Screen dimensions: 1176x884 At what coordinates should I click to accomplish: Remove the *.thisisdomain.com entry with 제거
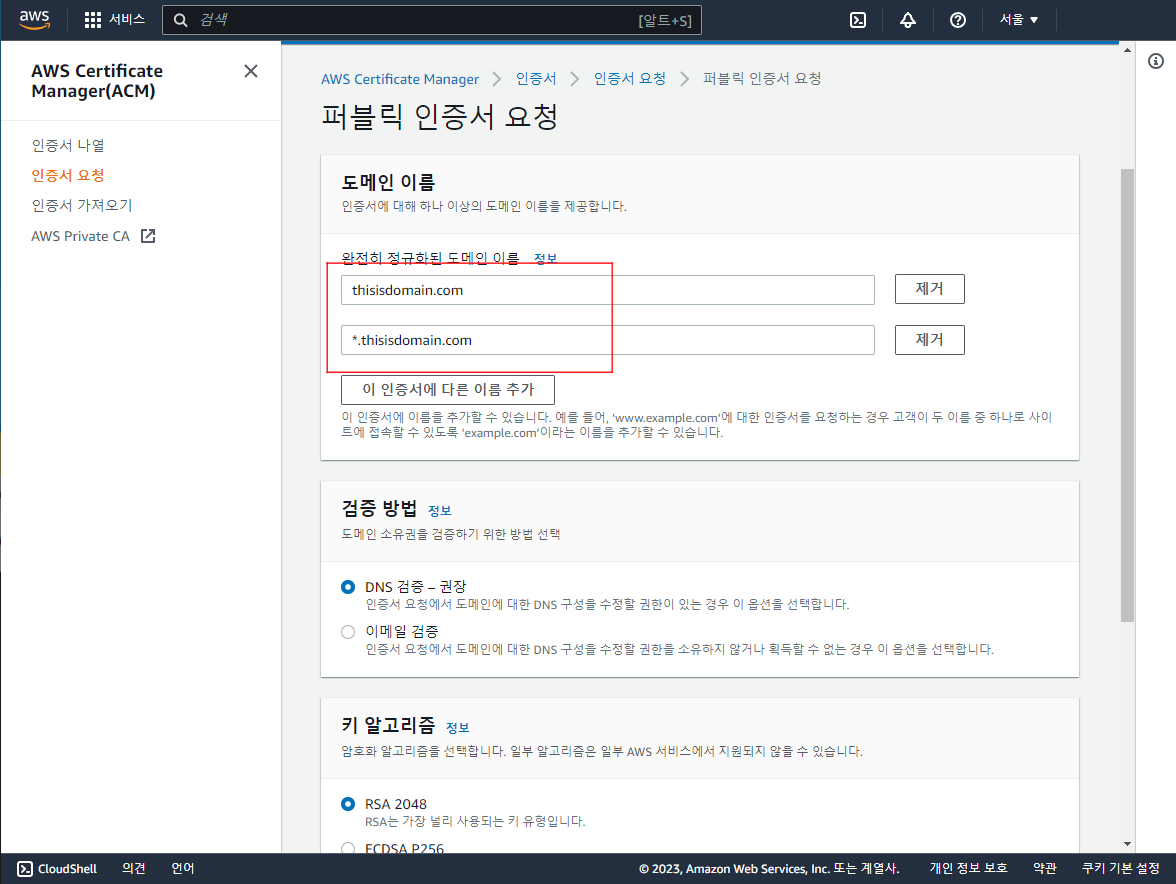click(x=929, y=340)
